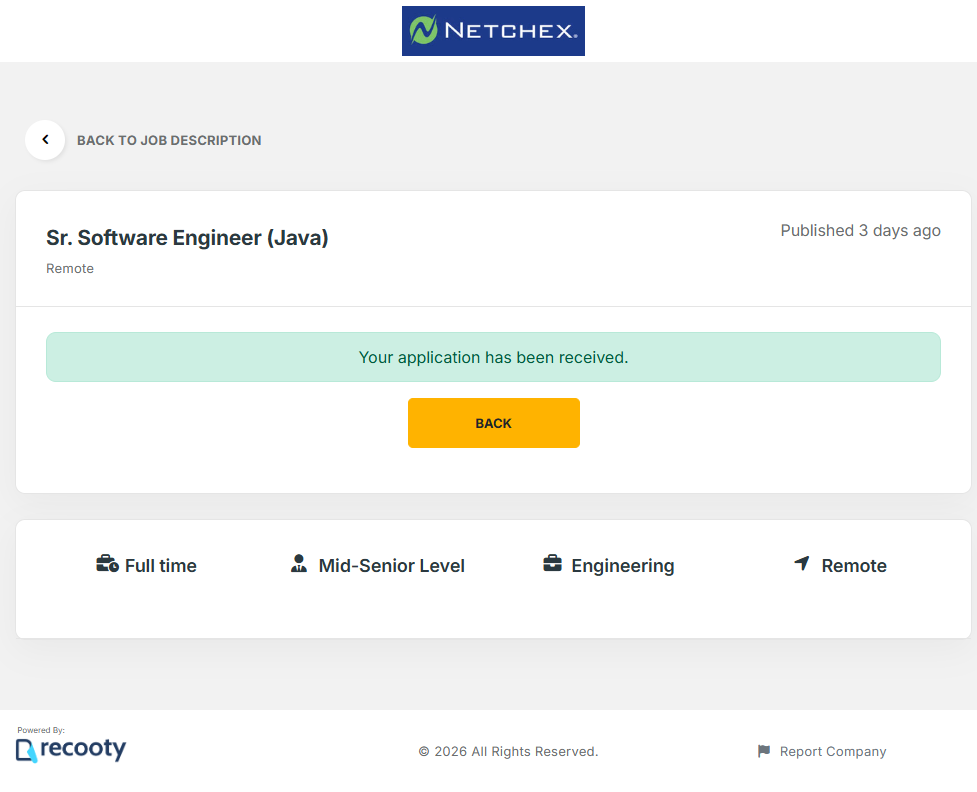The height and width of the screenshot is (792, 977).
Task: Select the Mid-Senior Level label
Action: (391, 566)
